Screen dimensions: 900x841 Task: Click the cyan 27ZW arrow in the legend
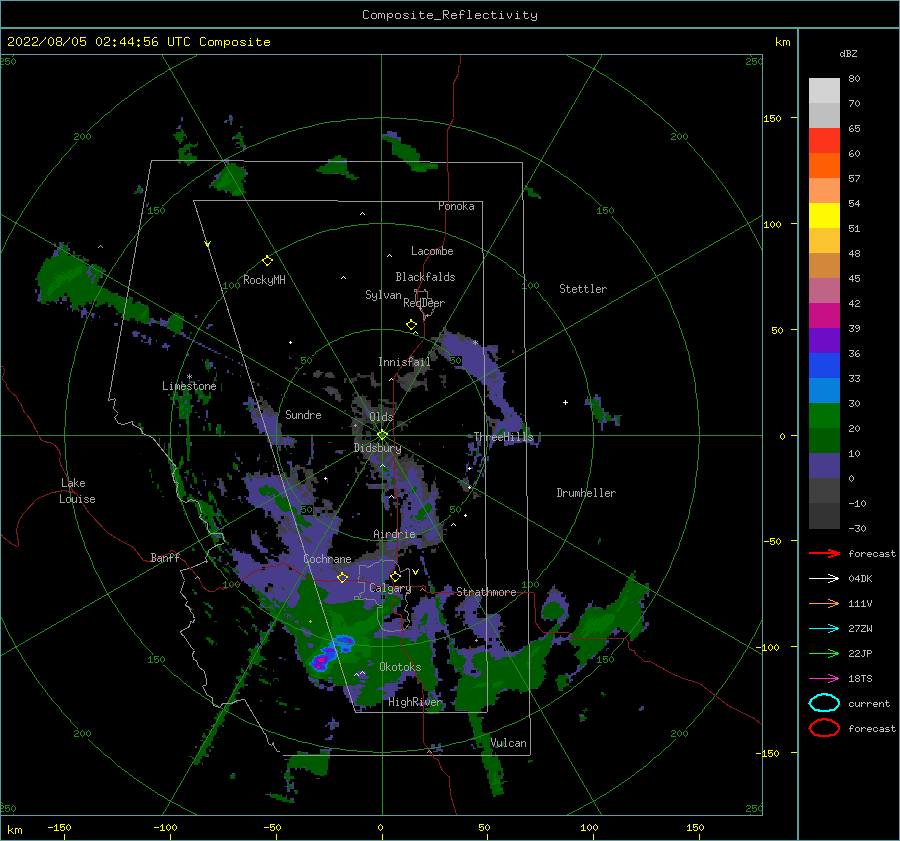click(824, 629)
